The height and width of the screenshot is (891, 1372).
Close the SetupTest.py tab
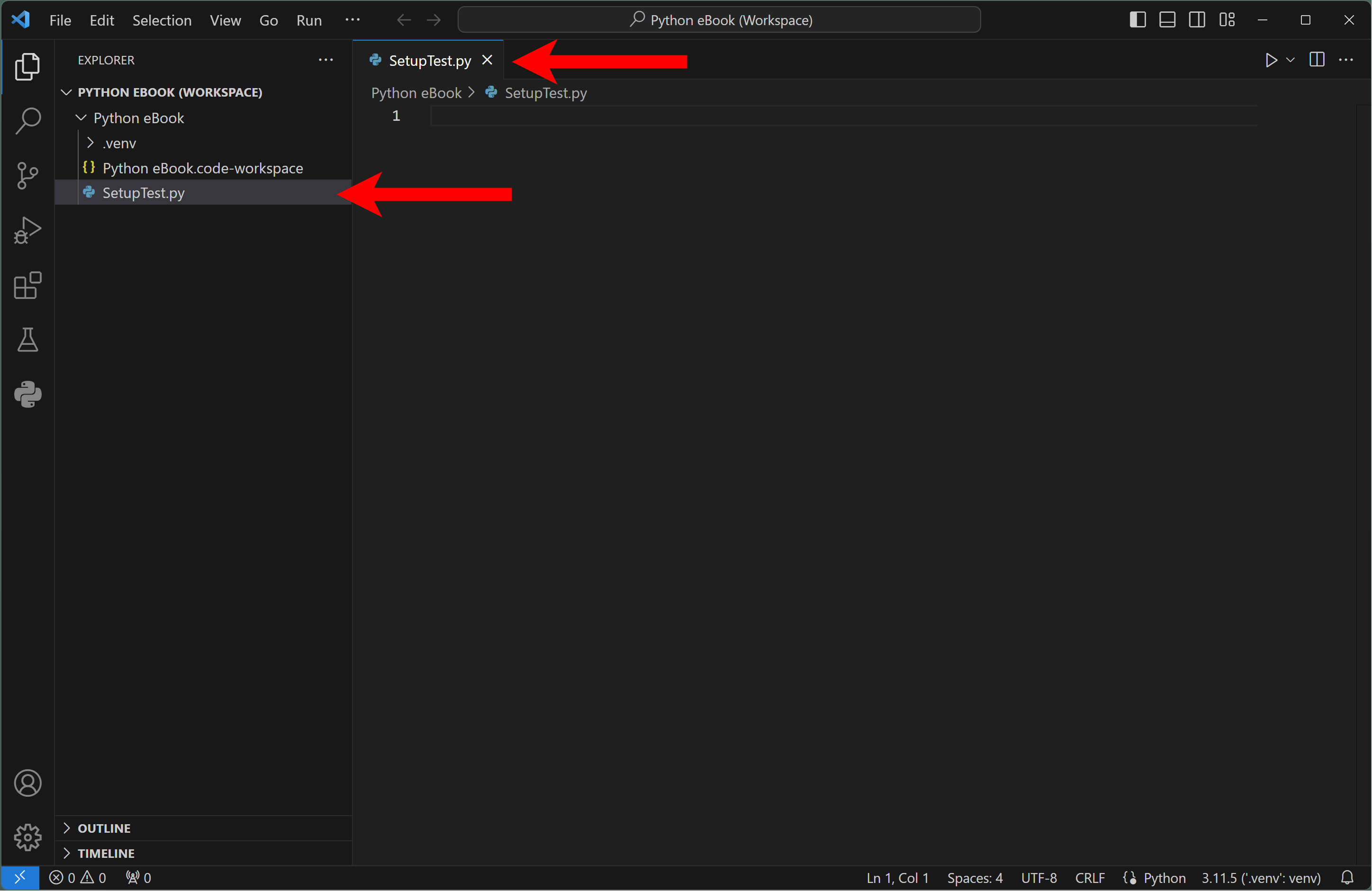[x=487, y=60]
